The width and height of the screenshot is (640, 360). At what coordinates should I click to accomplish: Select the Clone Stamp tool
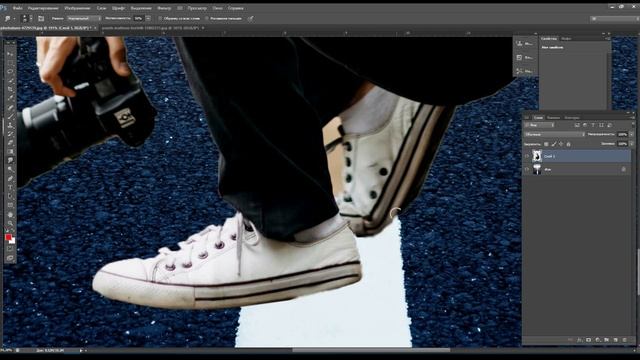(x=10, y=125)
